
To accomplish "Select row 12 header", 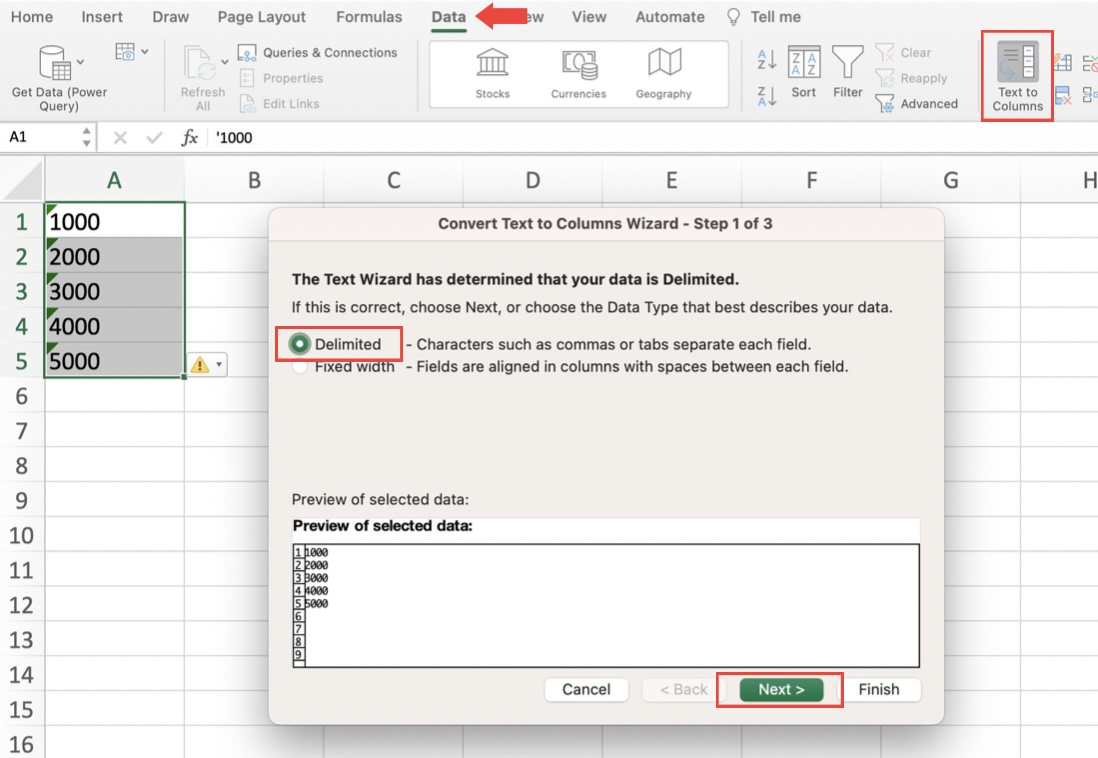I will 22,605.
